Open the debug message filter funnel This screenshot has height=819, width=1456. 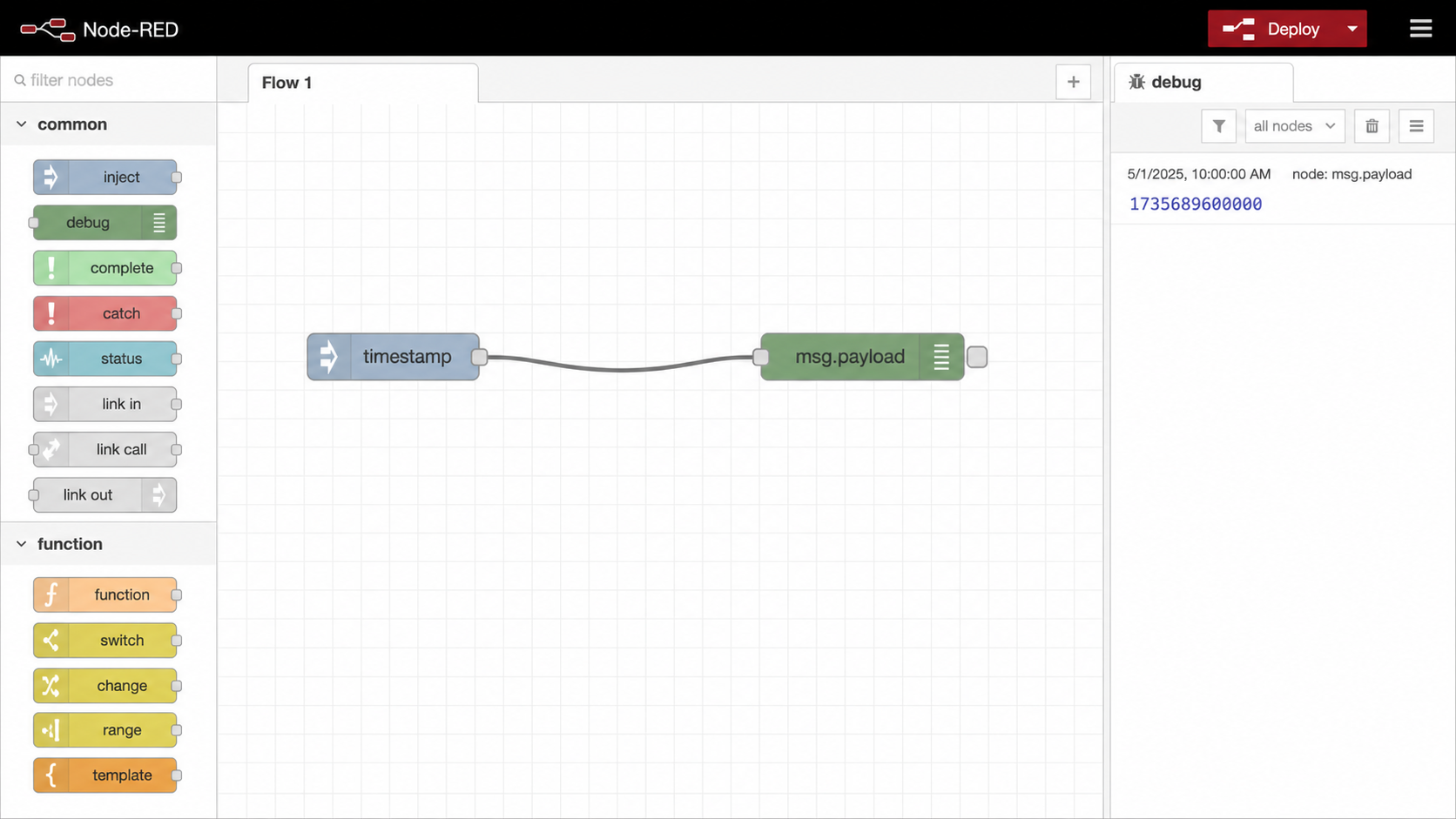click(1218, 126)
